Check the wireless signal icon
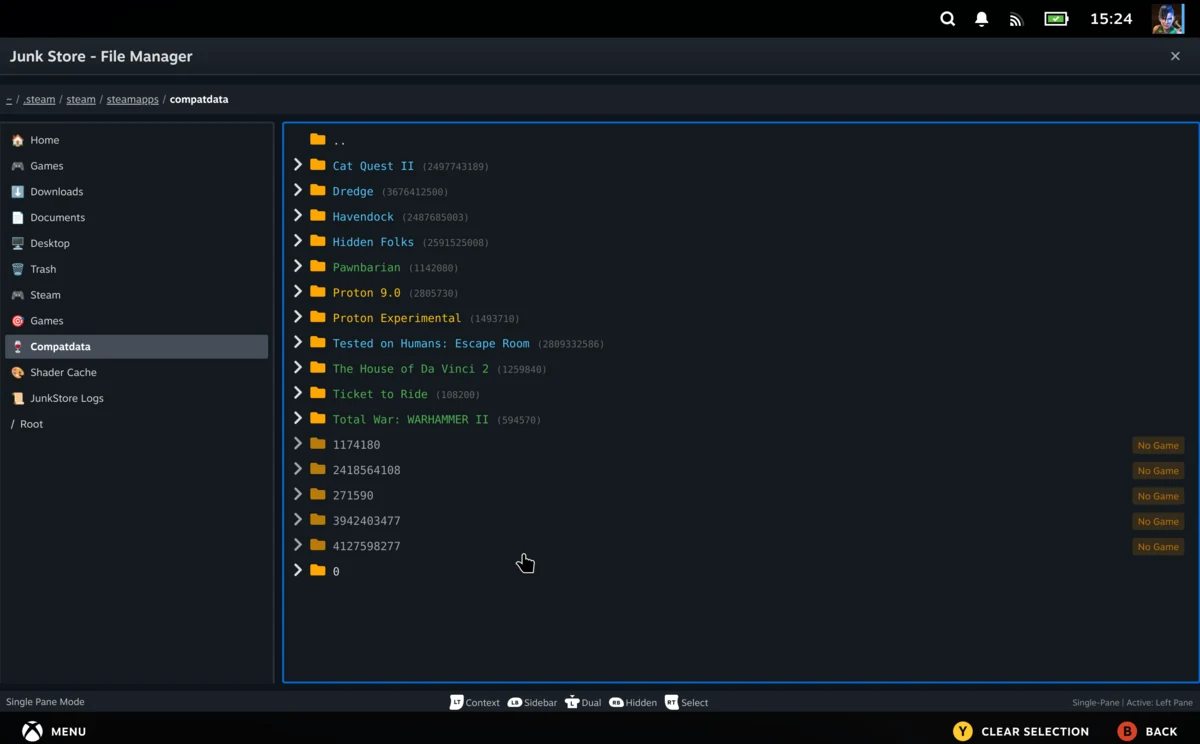This screenshot has height=744, width=1200. tap(1016, 19)
